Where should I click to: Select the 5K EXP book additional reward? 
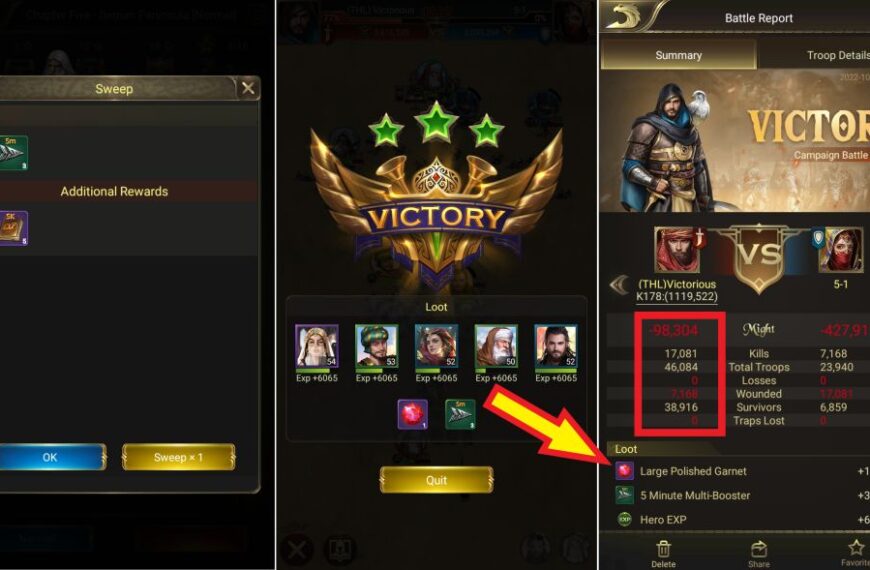[13, 228]
